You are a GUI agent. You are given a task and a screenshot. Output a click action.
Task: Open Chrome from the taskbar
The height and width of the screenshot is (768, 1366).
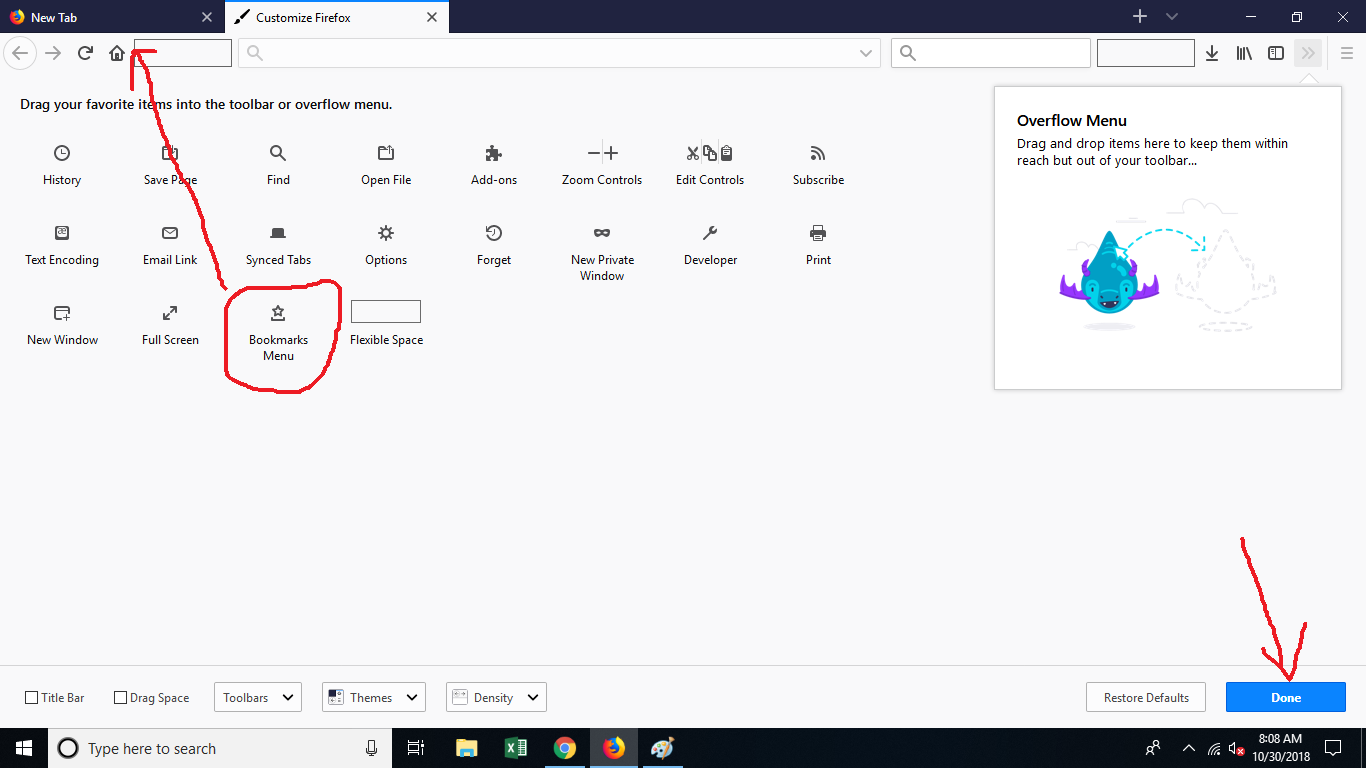(x=565, y=748)
